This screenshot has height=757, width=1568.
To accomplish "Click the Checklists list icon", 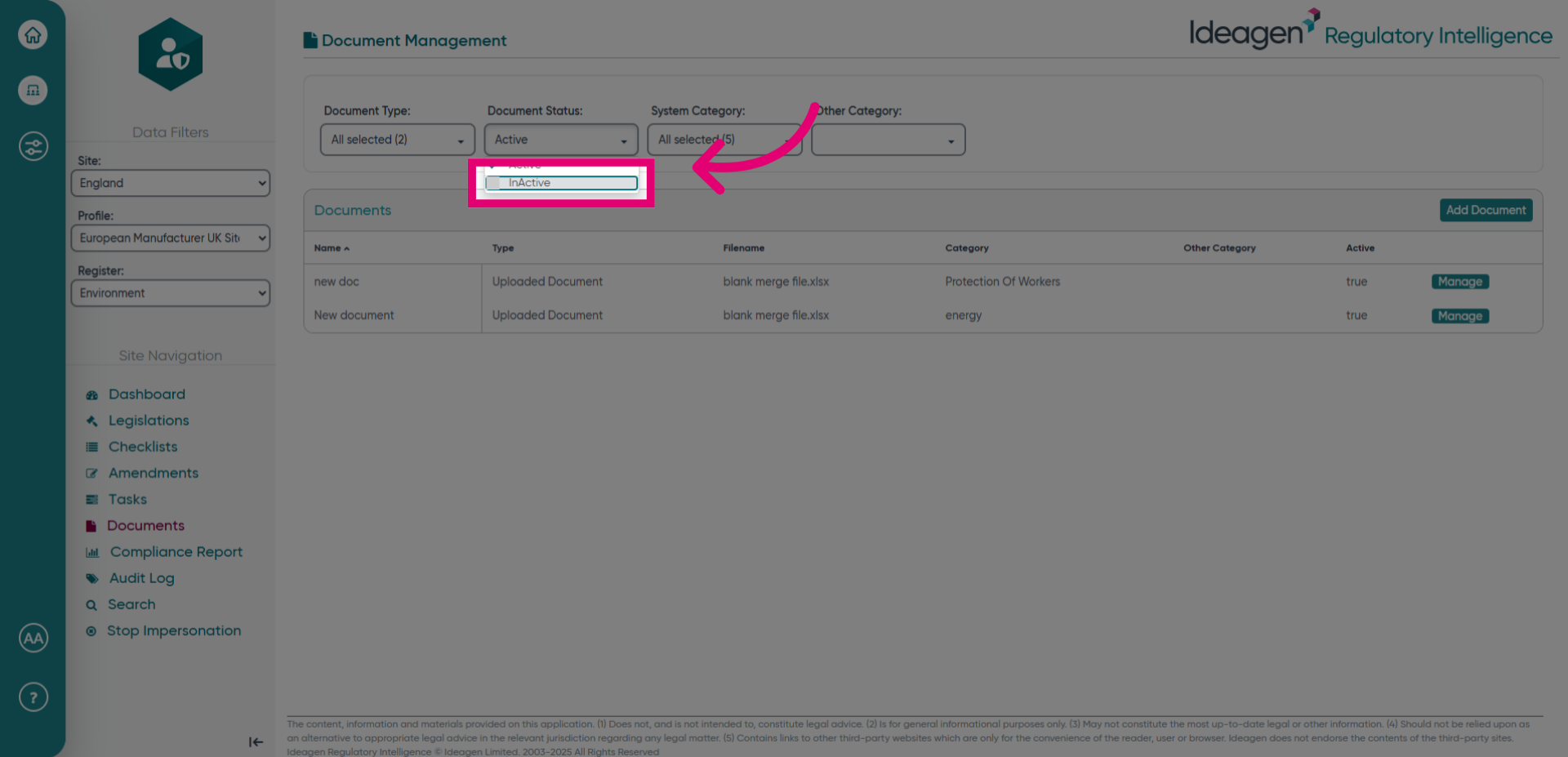I will (91, 448).
